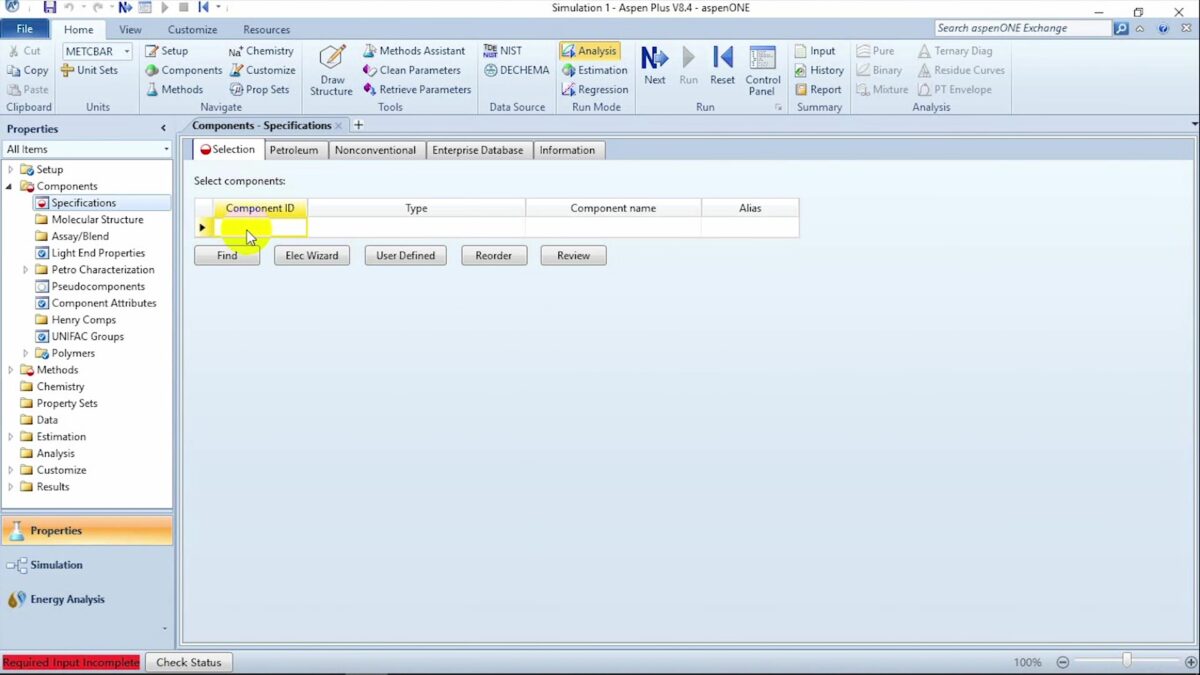This screenshot has height=675, width=1200.
Task: Switch to the View ribbon tab
Action: click(130, 30)
